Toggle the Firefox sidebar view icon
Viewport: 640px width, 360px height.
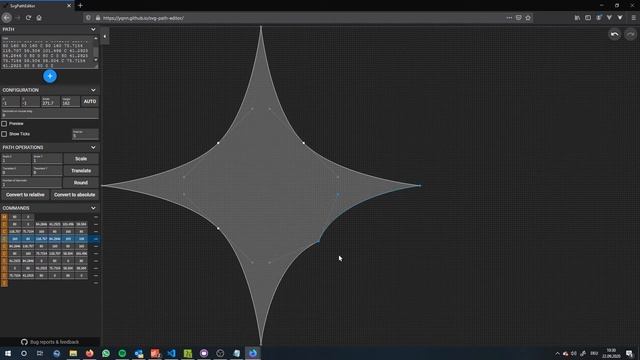[x=588, y=18]
